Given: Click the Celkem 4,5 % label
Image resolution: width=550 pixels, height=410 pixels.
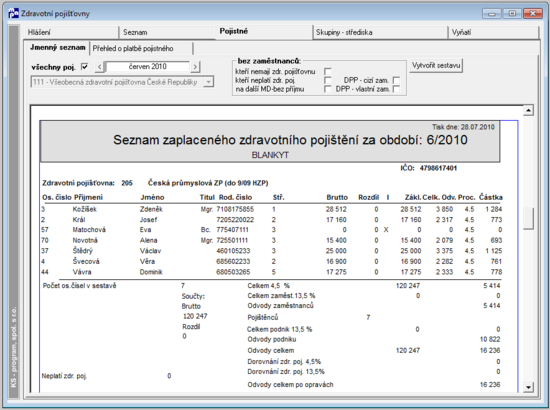Looking at the screenshot, I should tap(269, 286).
